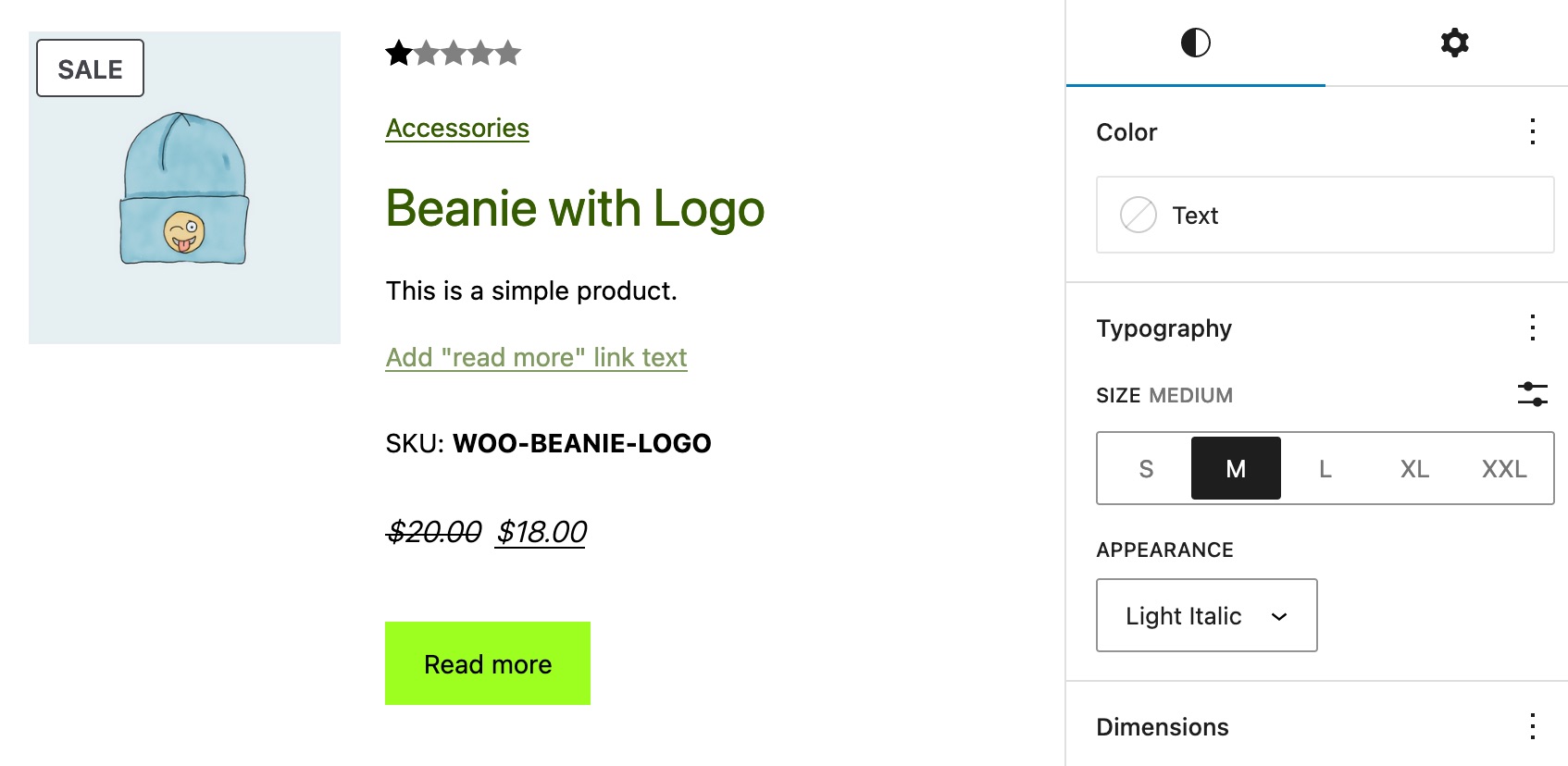Select font size XL
The width and height of the screenshot is (1568, 766).
(x=1414, y=469)
